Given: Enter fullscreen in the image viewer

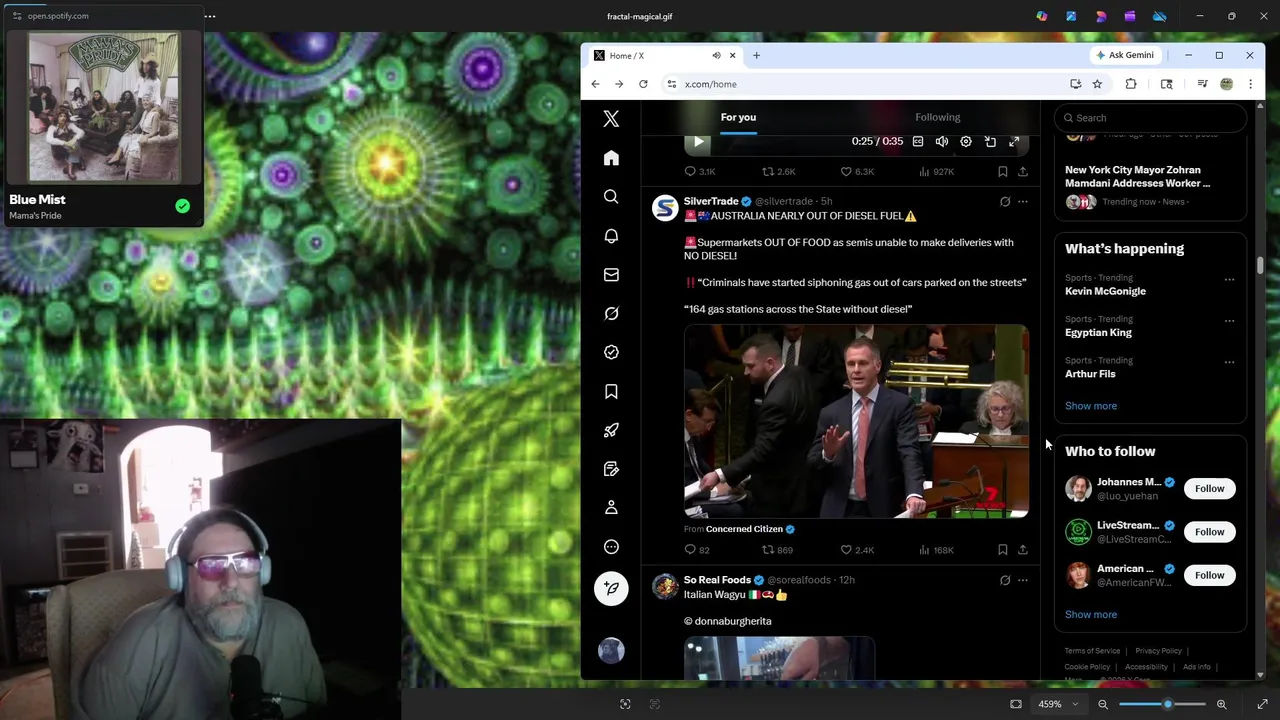Looking at the screenshot, I should (x=1262, y=704).
